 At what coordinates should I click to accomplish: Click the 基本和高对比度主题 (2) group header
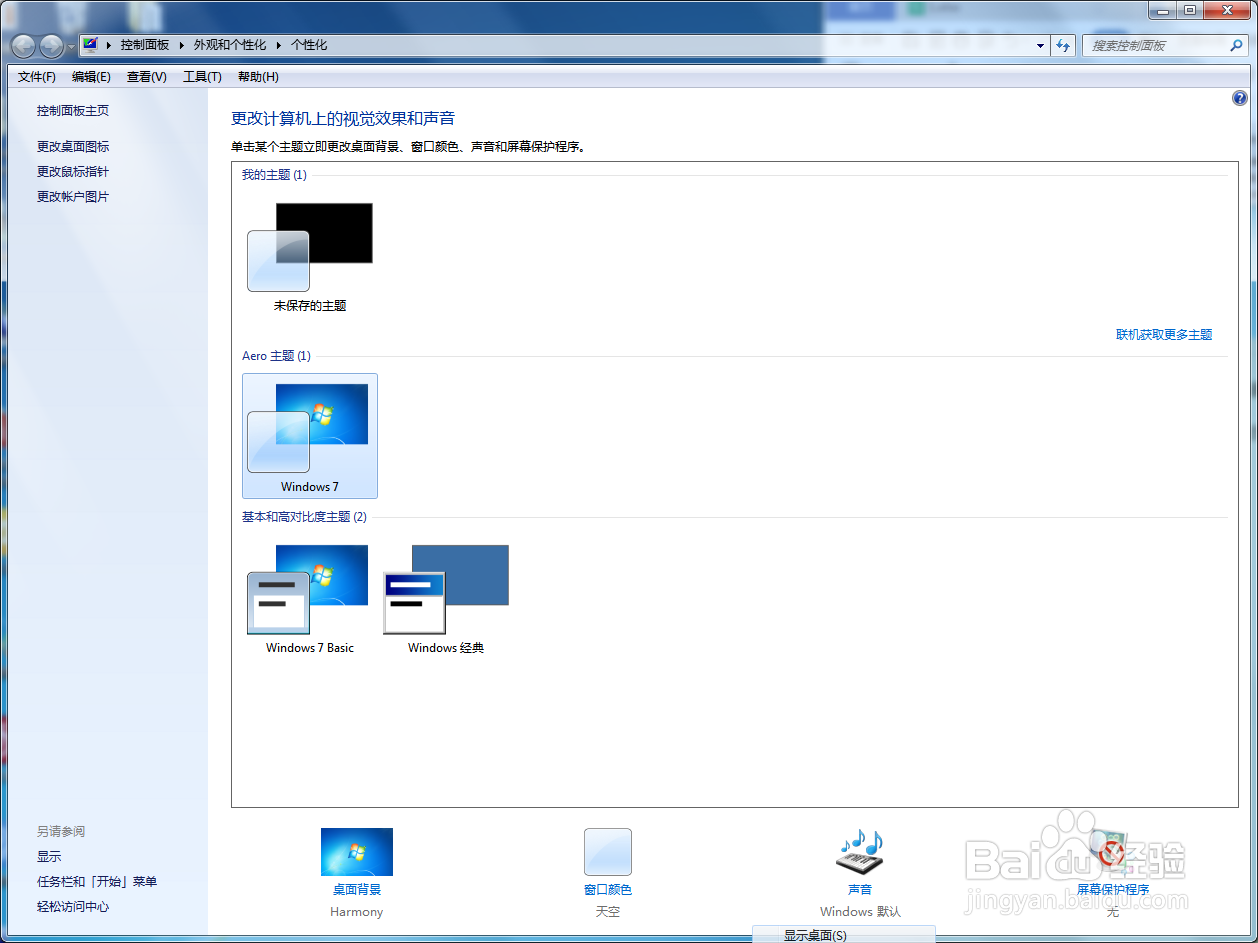point(304,517)
